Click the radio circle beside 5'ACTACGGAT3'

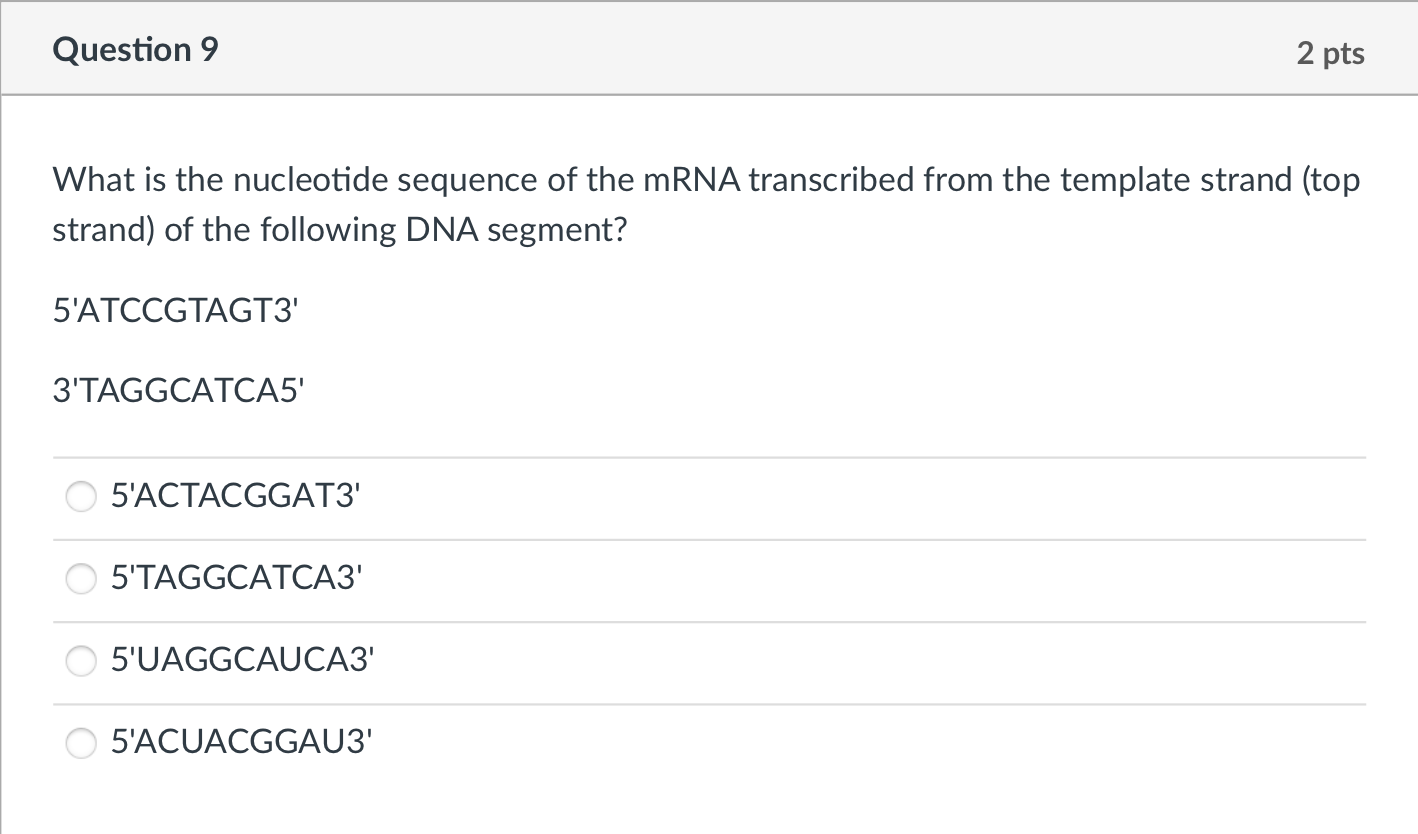(x=81, y=495)
